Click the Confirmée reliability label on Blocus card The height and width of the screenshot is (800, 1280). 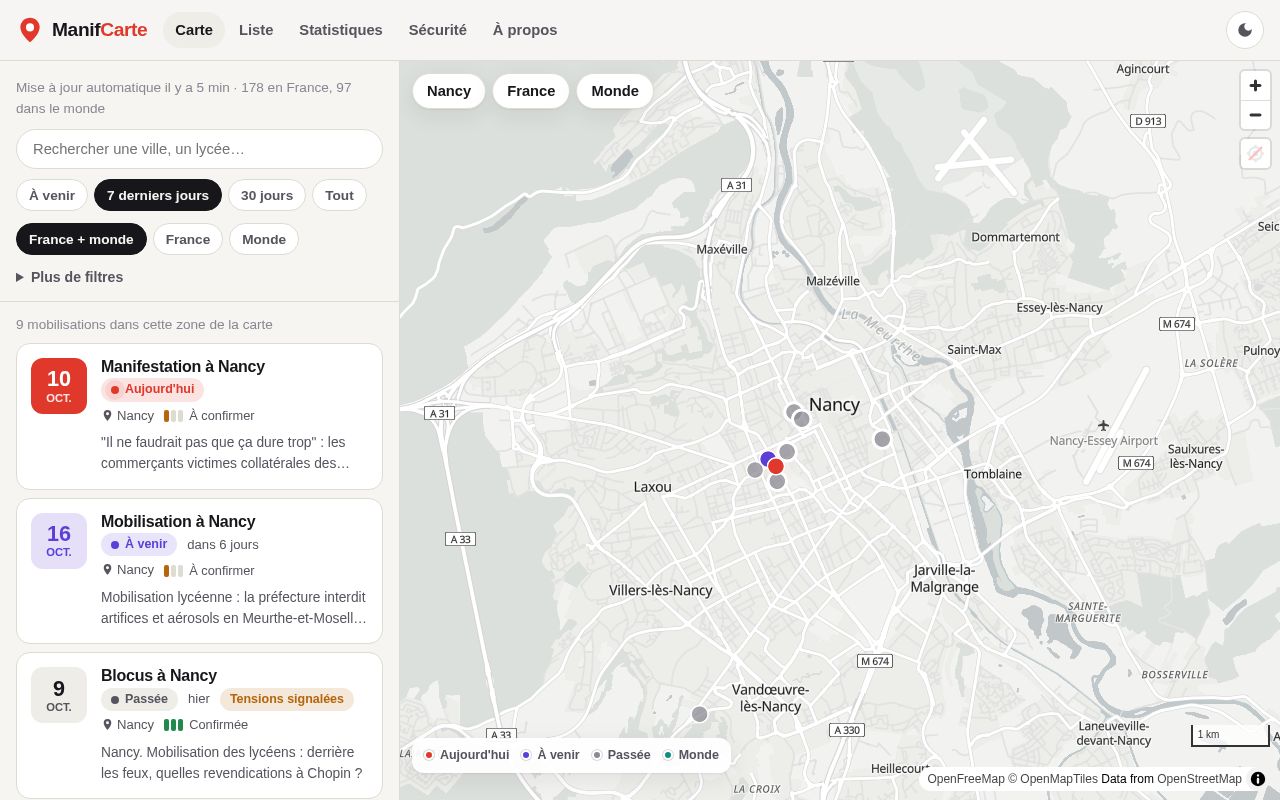pos(218,725)
